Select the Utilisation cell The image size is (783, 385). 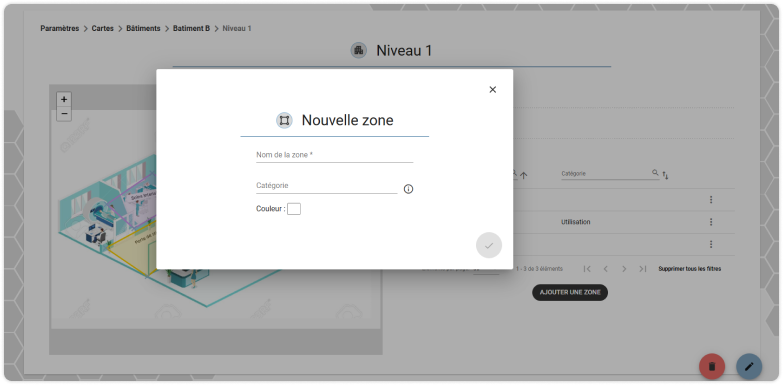(x=575, y=222)
